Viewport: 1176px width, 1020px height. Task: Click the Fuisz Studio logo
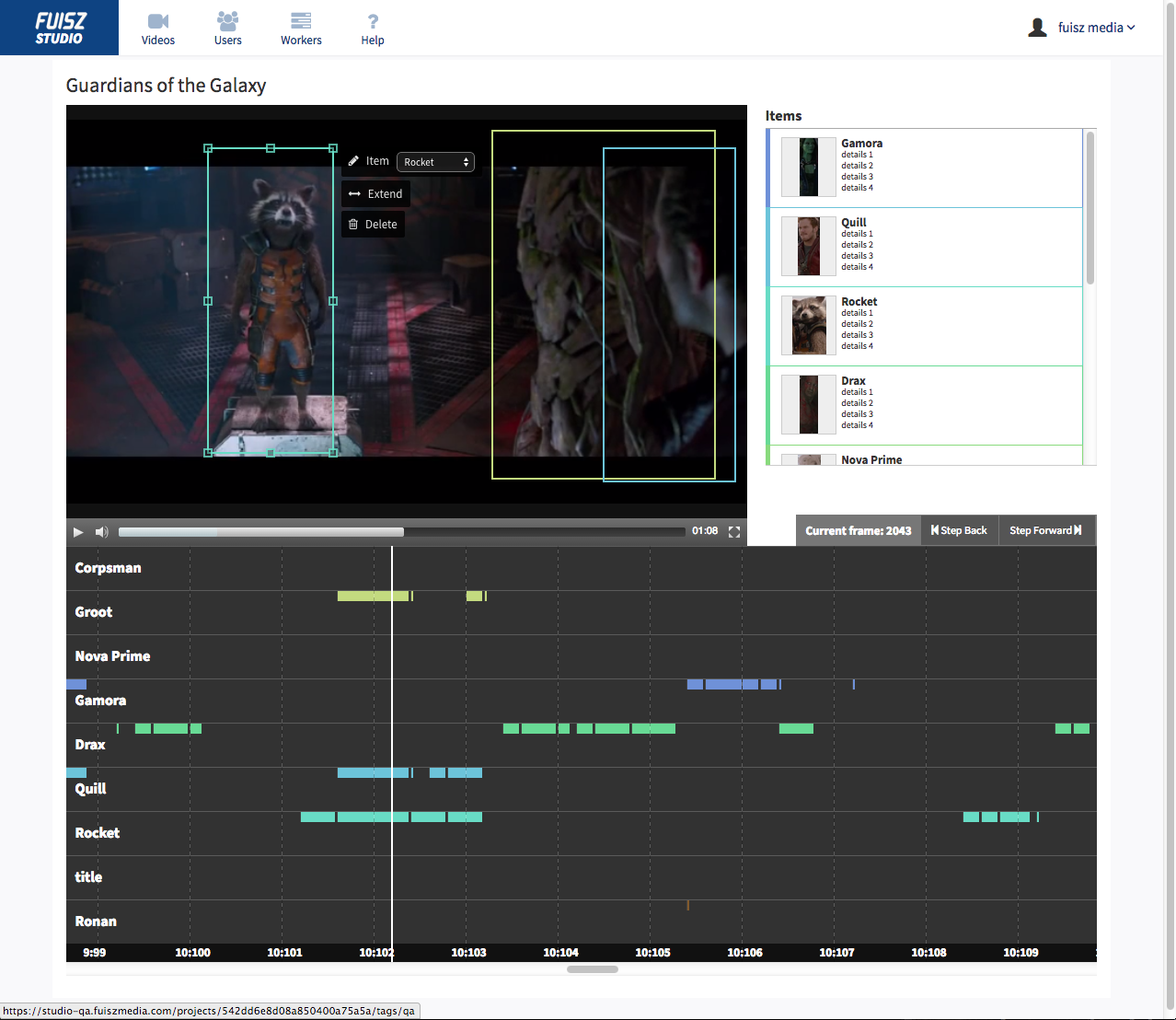pos(59,28)
